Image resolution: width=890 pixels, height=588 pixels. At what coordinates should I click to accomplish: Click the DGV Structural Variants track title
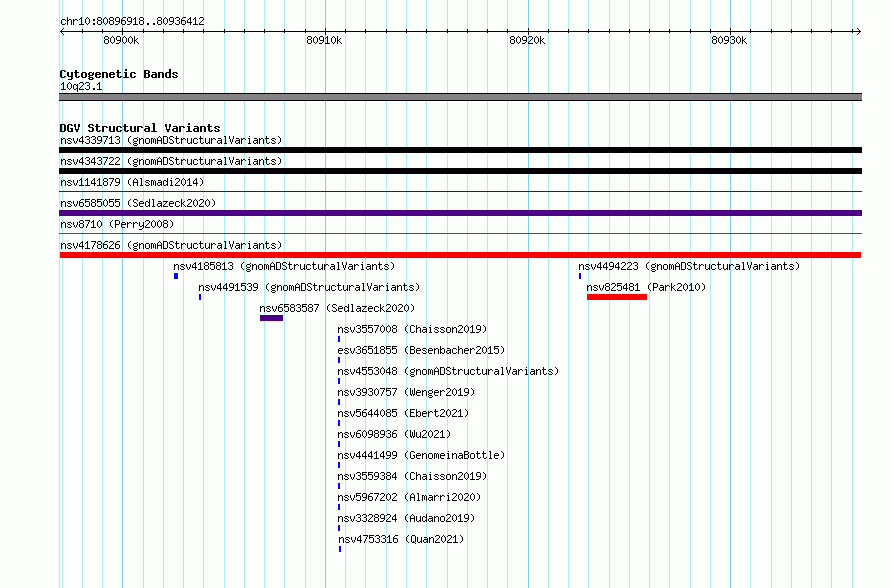tap(140, 128)
